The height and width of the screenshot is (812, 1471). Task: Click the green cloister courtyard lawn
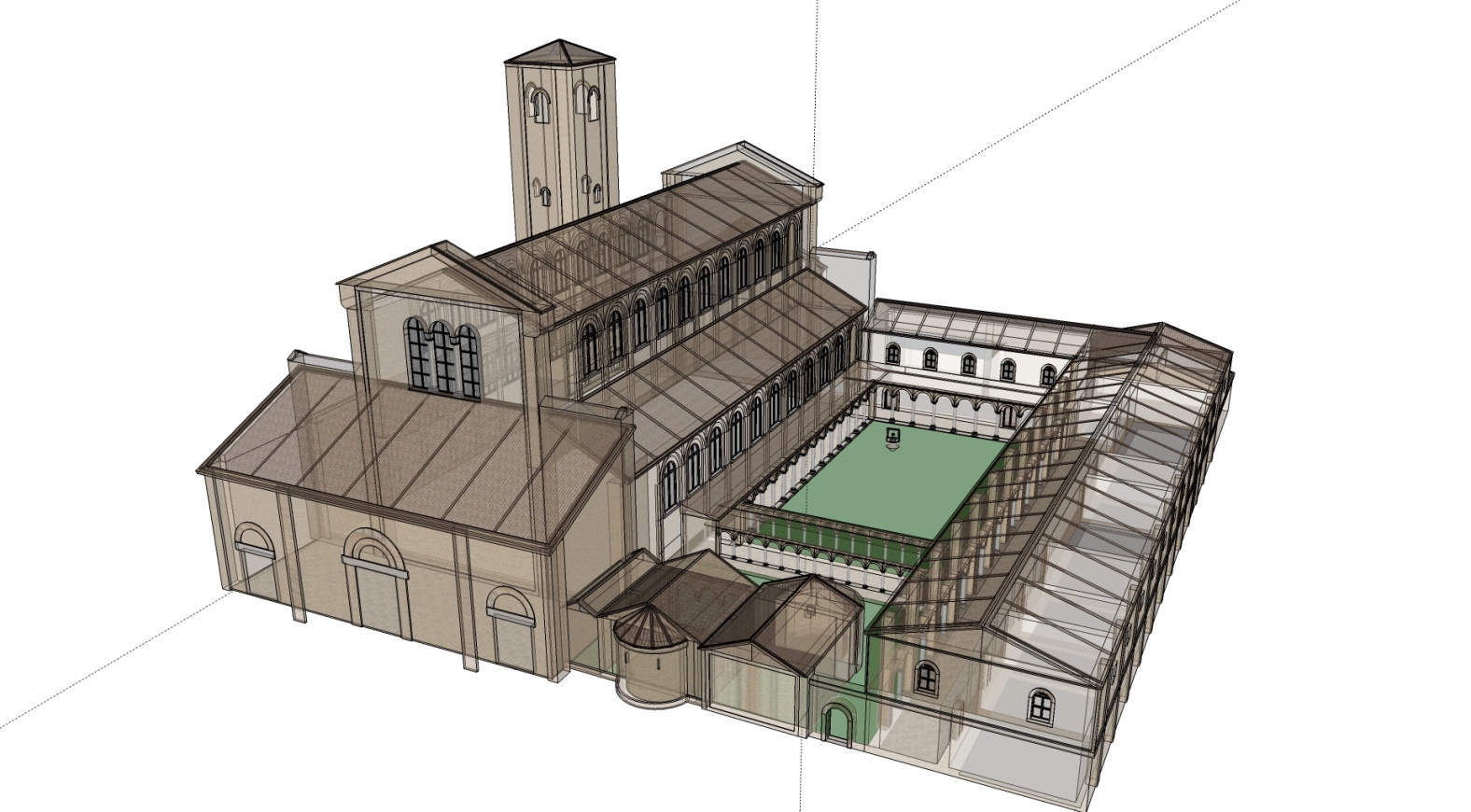[894, 477]
